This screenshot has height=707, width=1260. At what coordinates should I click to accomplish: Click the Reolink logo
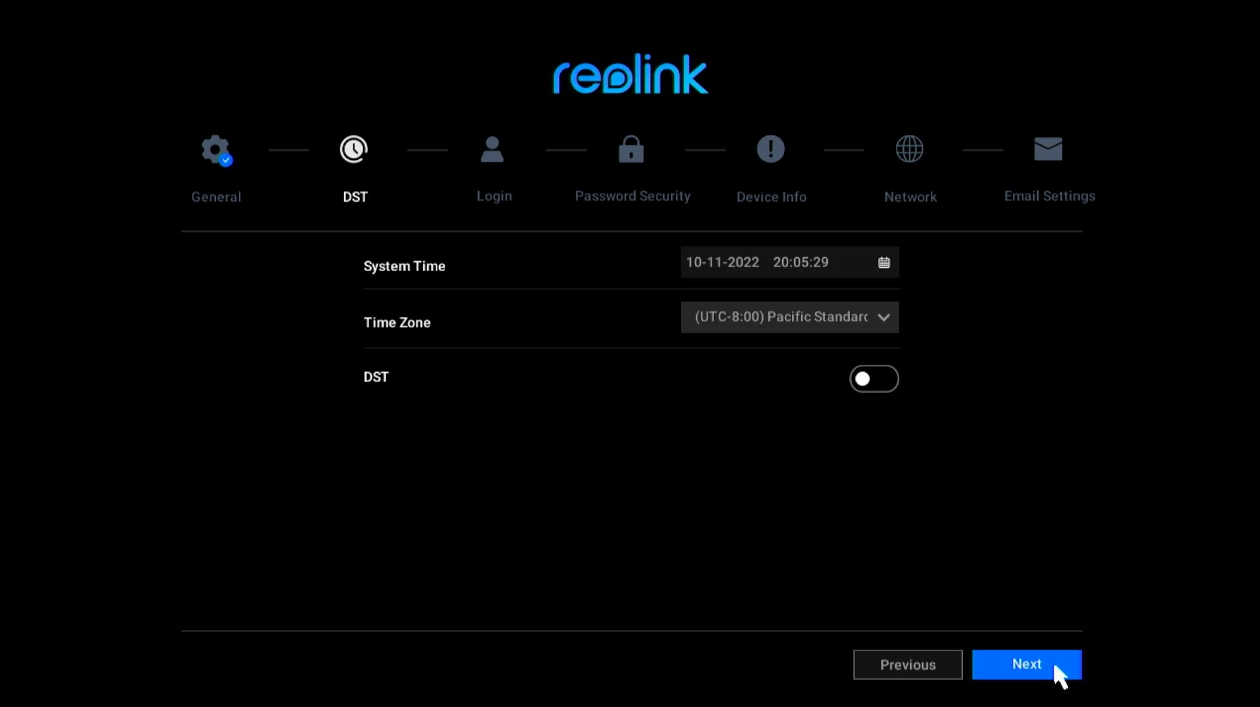pyautogui.click(x=630, y=75)
